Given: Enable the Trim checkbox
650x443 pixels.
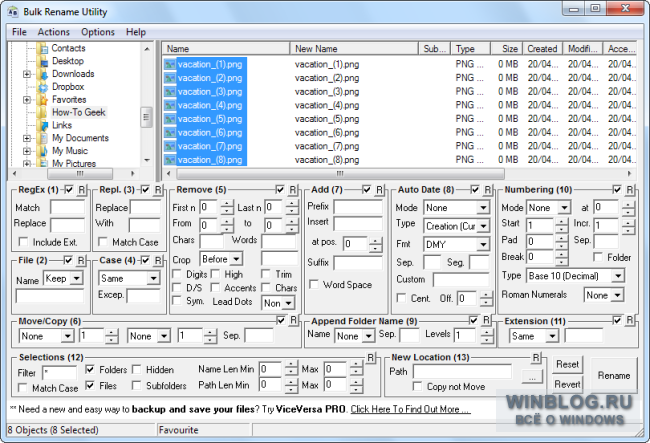Looking at the screenshot, I should 266,274.
